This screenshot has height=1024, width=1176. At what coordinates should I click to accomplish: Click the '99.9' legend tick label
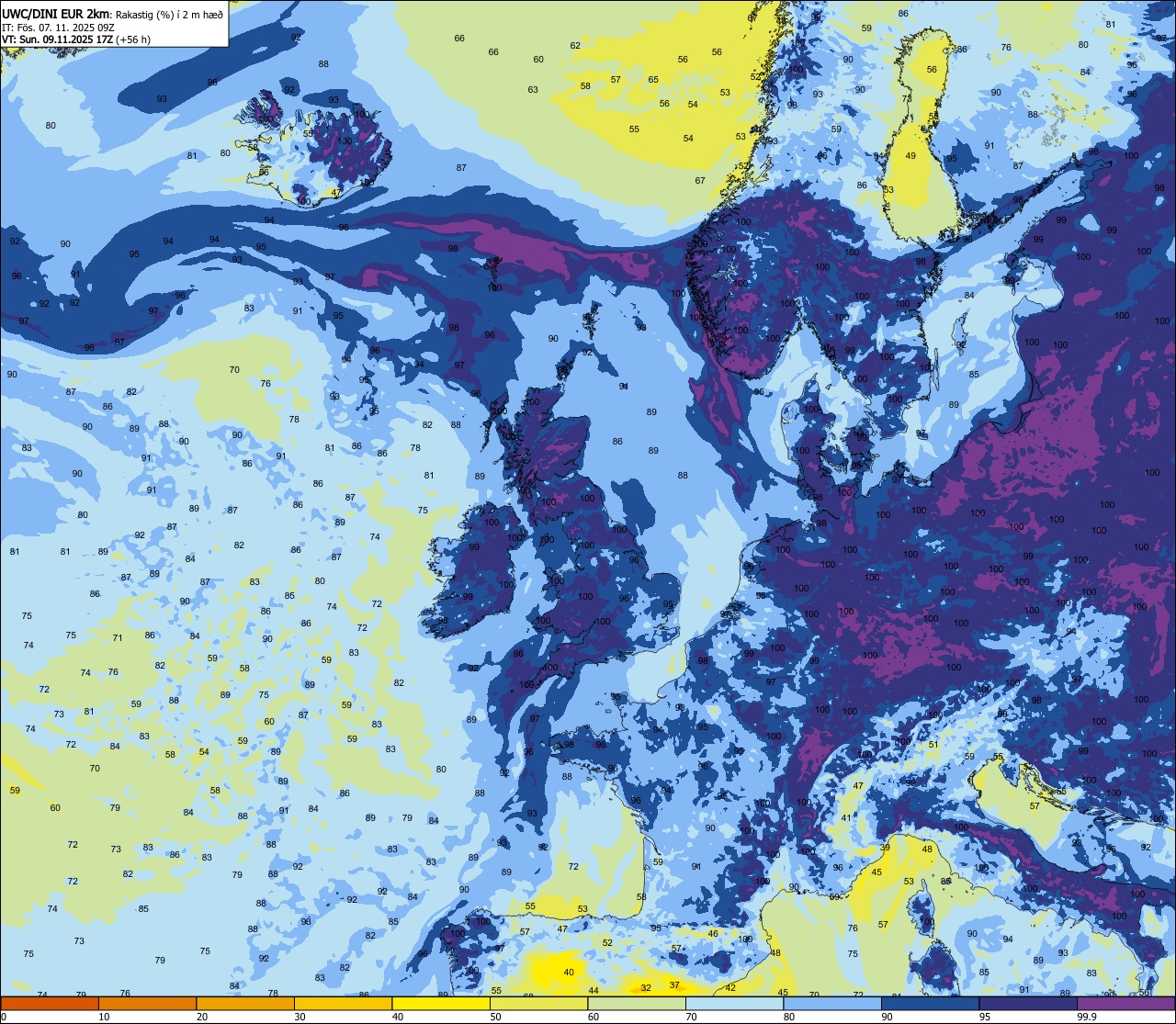coord(1088,1017)
